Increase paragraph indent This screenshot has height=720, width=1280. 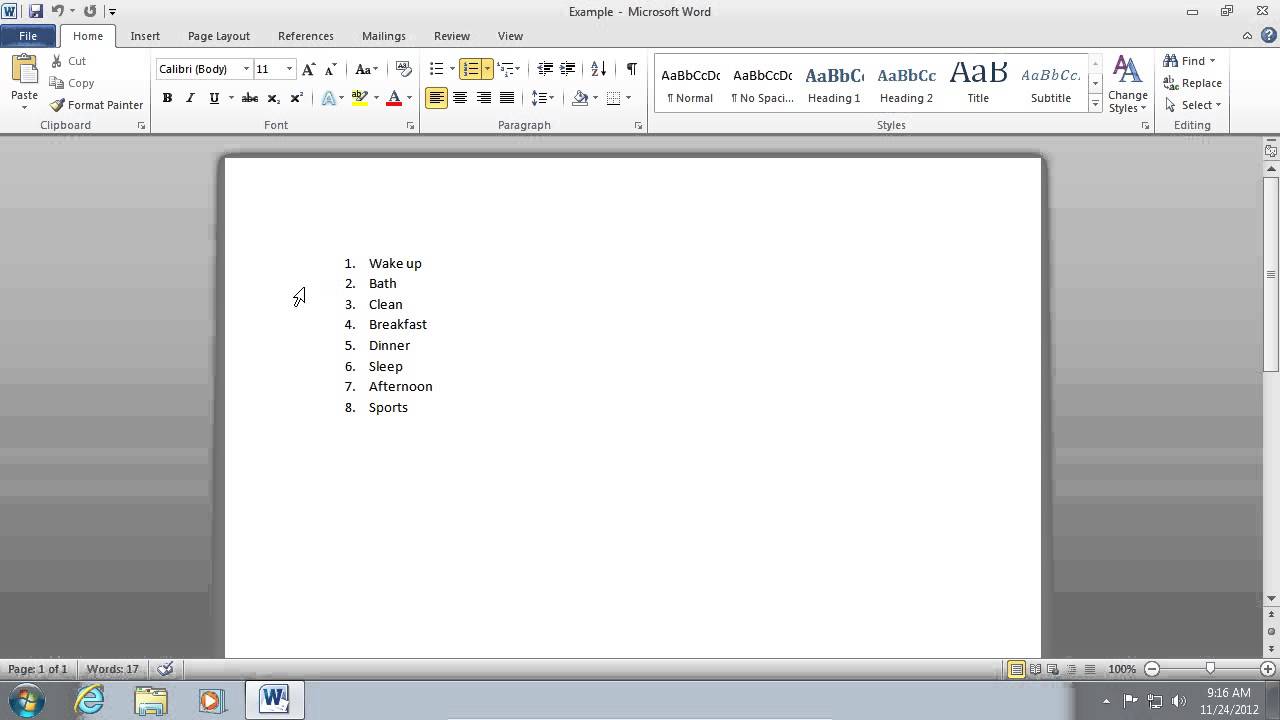(x=567, y=69)
